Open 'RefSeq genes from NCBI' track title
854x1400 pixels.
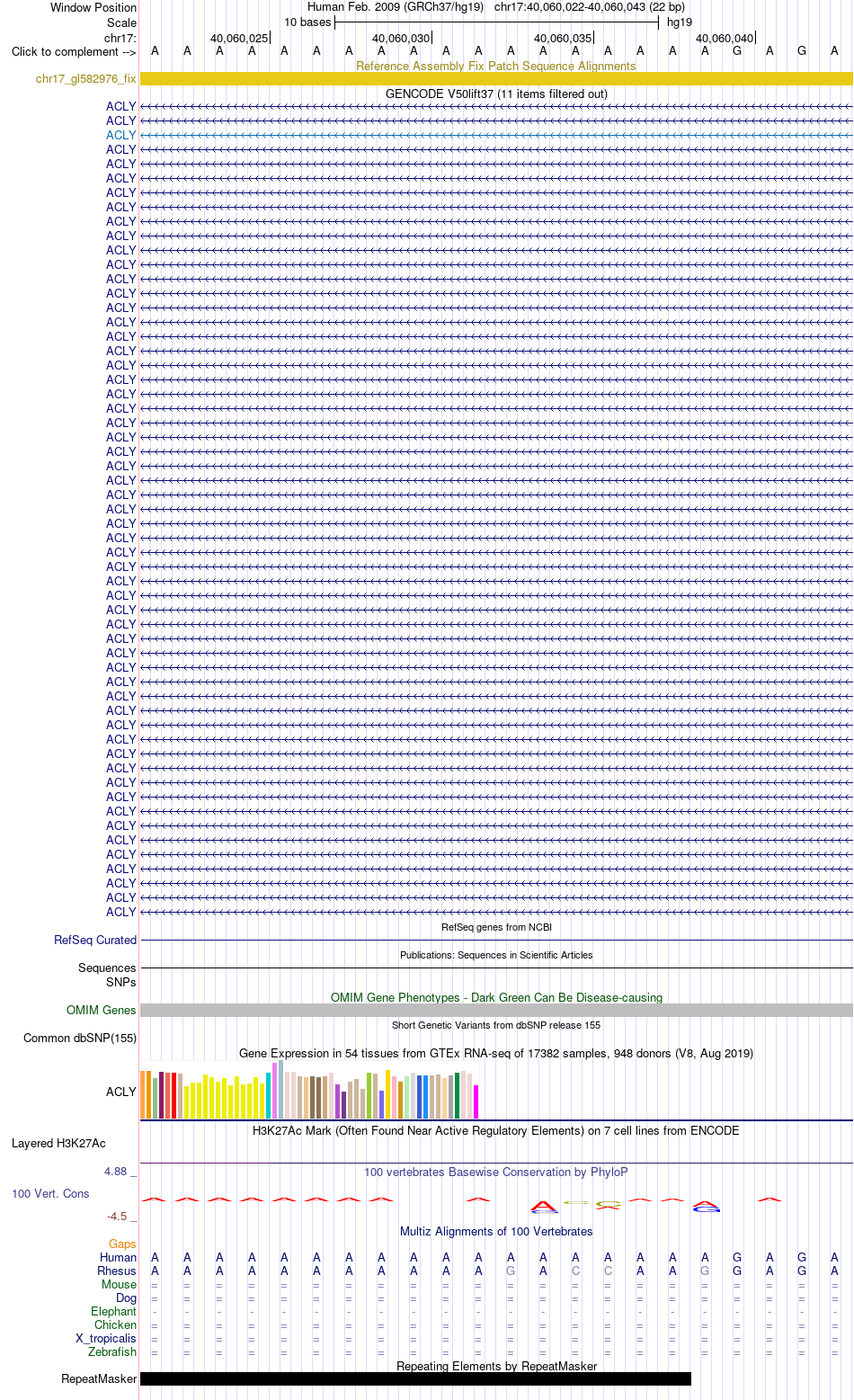pyautogui.click(x=496, y=927)
